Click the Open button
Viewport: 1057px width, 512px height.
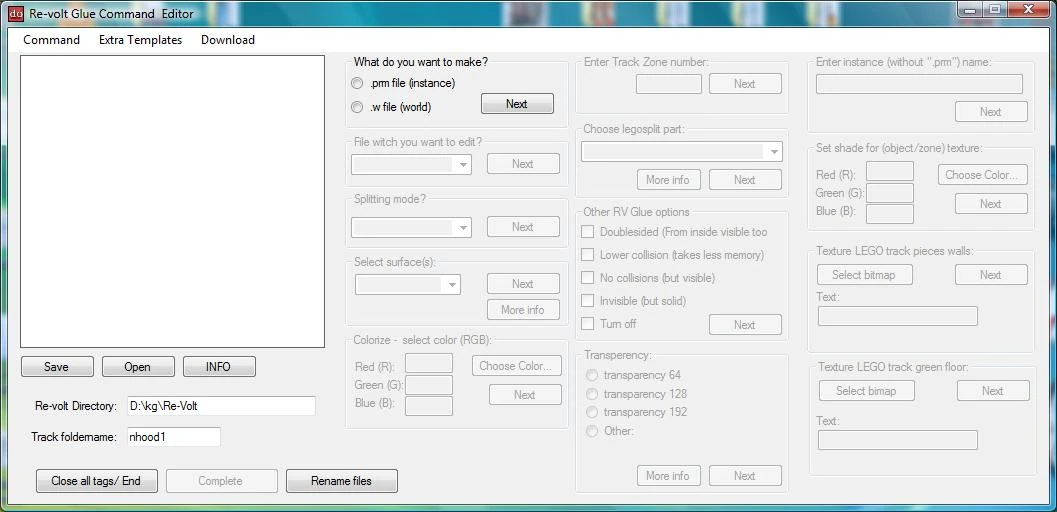point(138,367)
